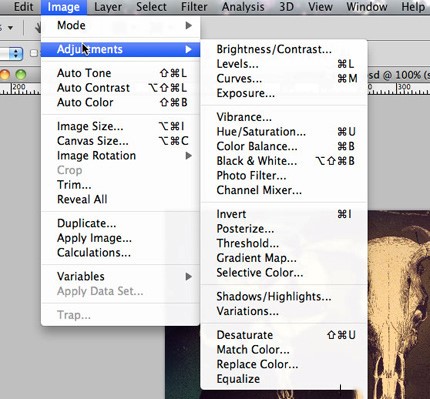Choose Desaturate

[x=284, y=335]
